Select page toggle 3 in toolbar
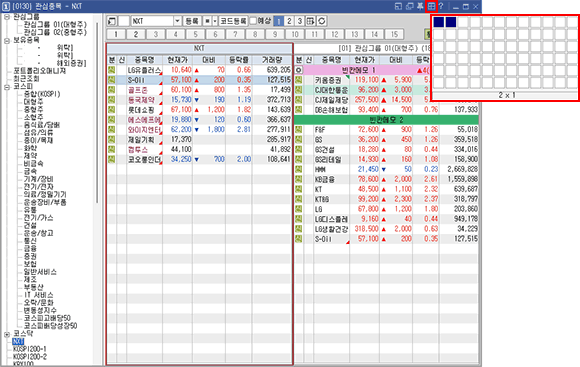 coord(300,21)
